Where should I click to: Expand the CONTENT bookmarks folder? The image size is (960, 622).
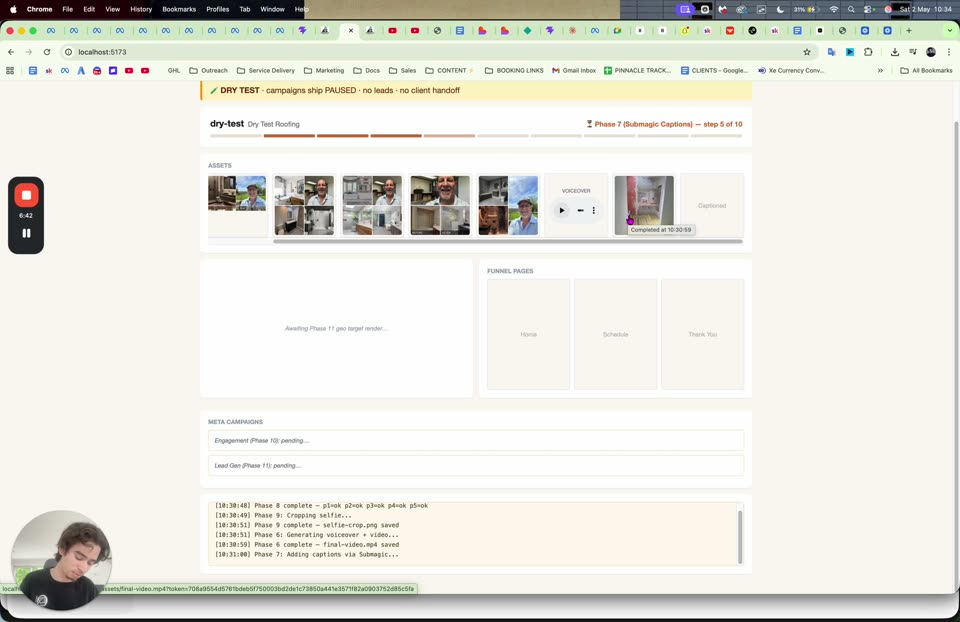pos(449,70)
